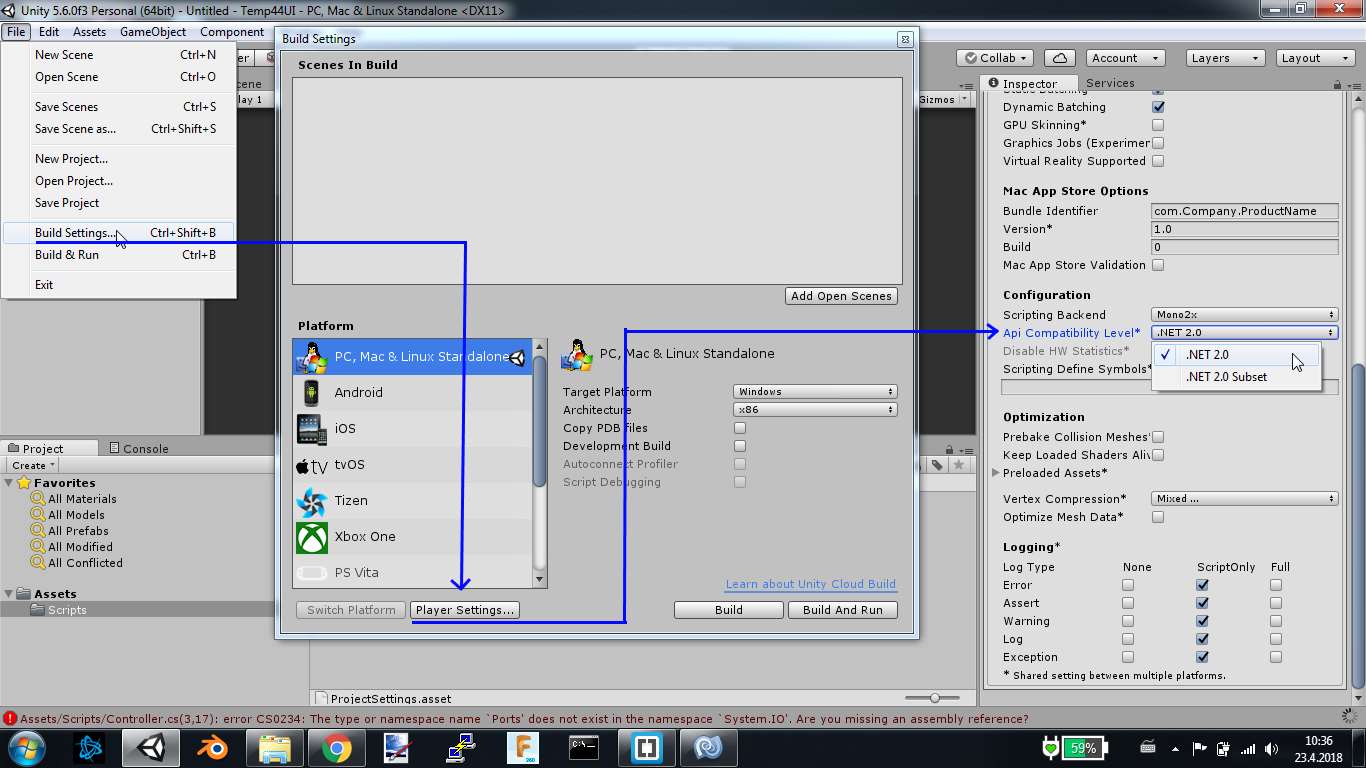Select the PS Vita platform
1366x768 pixels.
[x=413, y=572]
